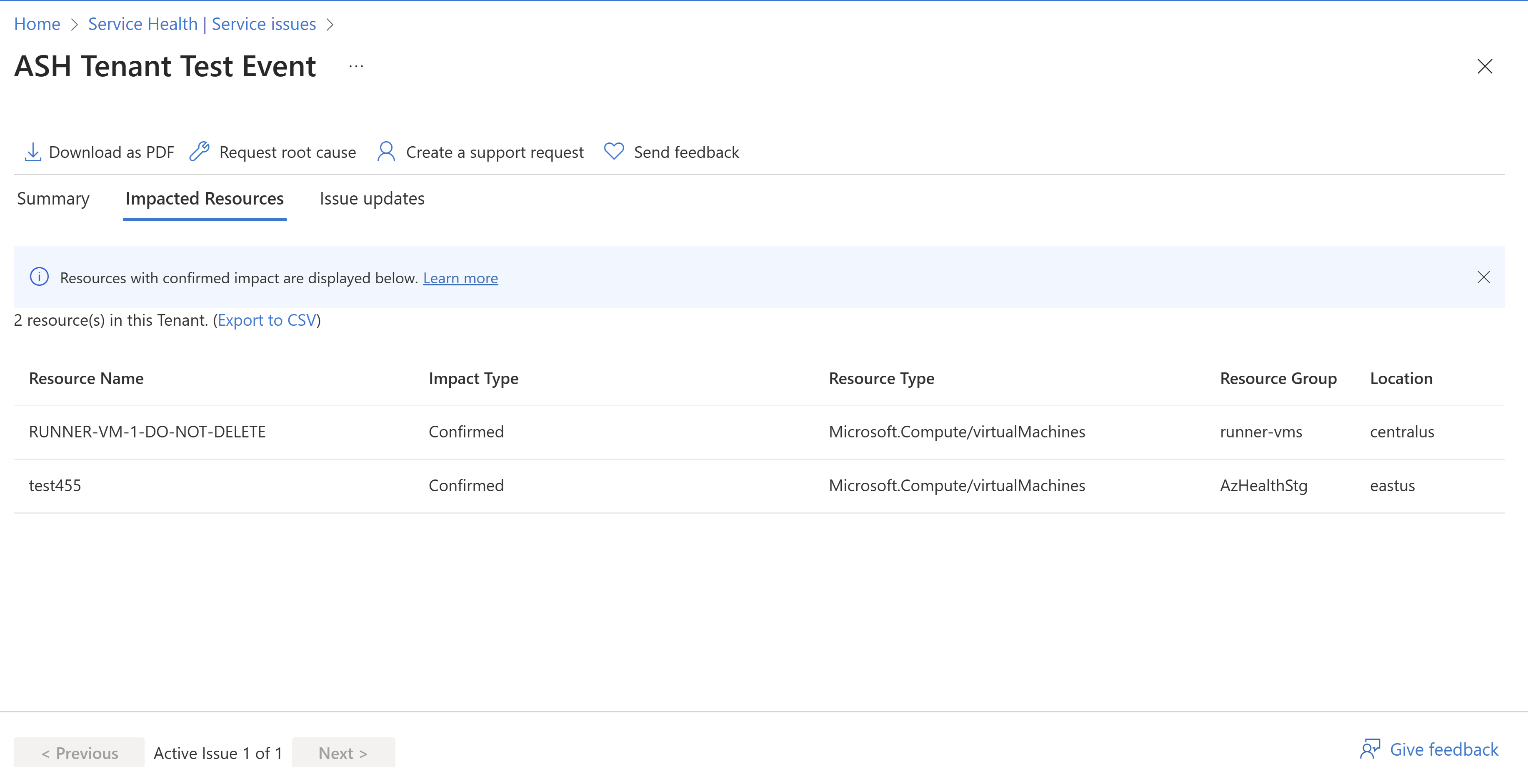Click the Send feedback heart icon
The image size is (1528, 784).
[x=614, y=151]
